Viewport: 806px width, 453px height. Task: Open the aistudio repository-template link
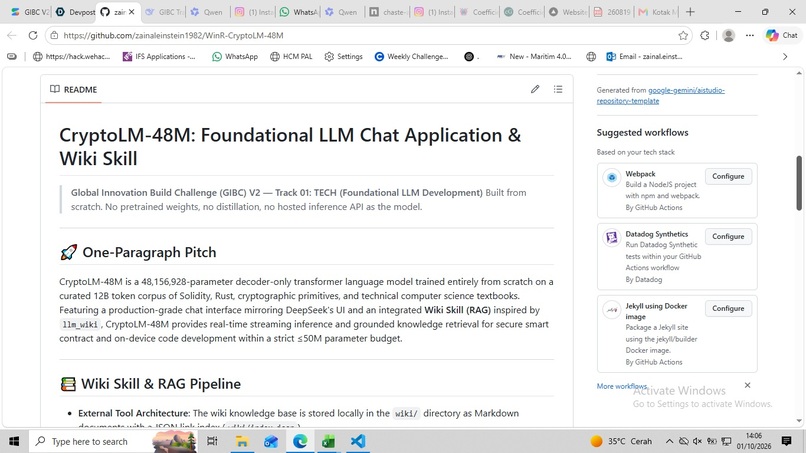[x=661, y=96]
